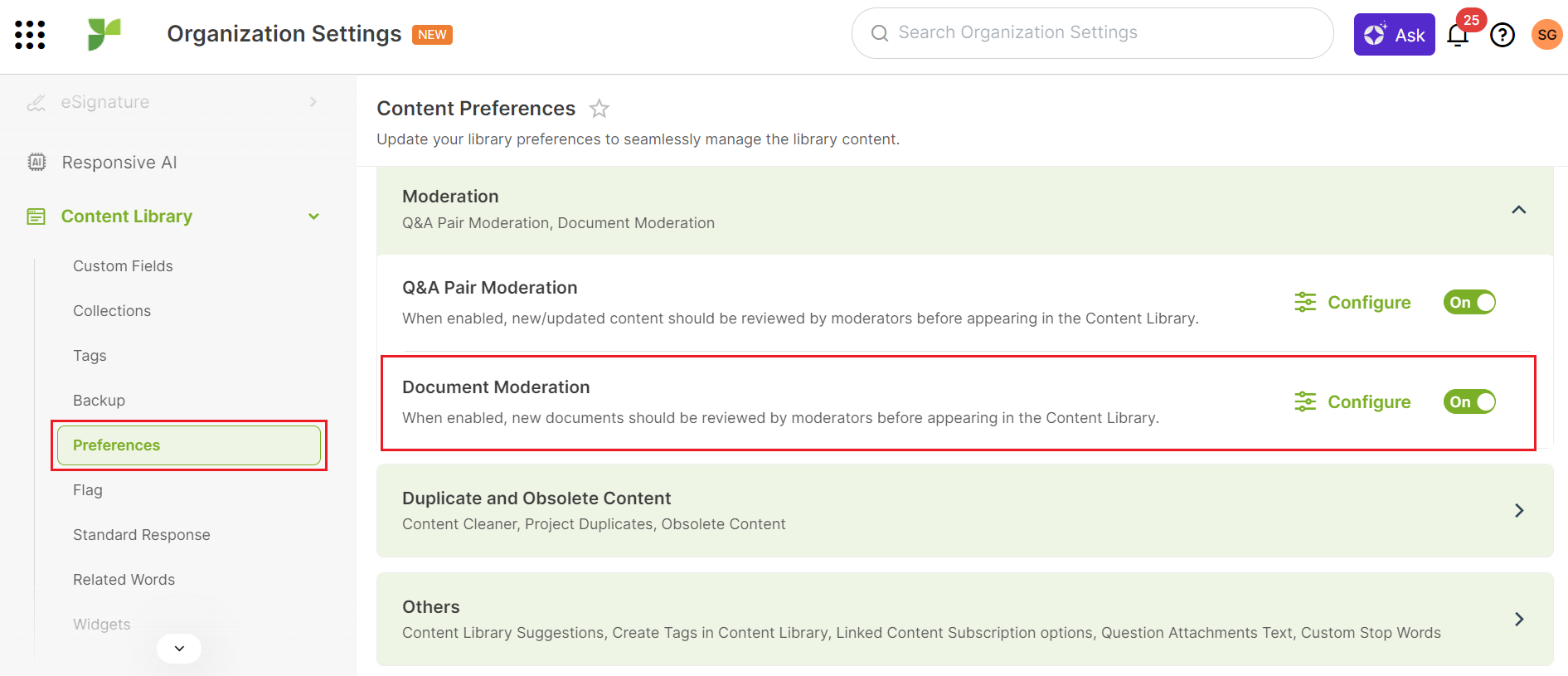Open the notifications bell
The height and width of the screenshot is (676, 1568).
pyautogui.click(x=1458, y=35)
